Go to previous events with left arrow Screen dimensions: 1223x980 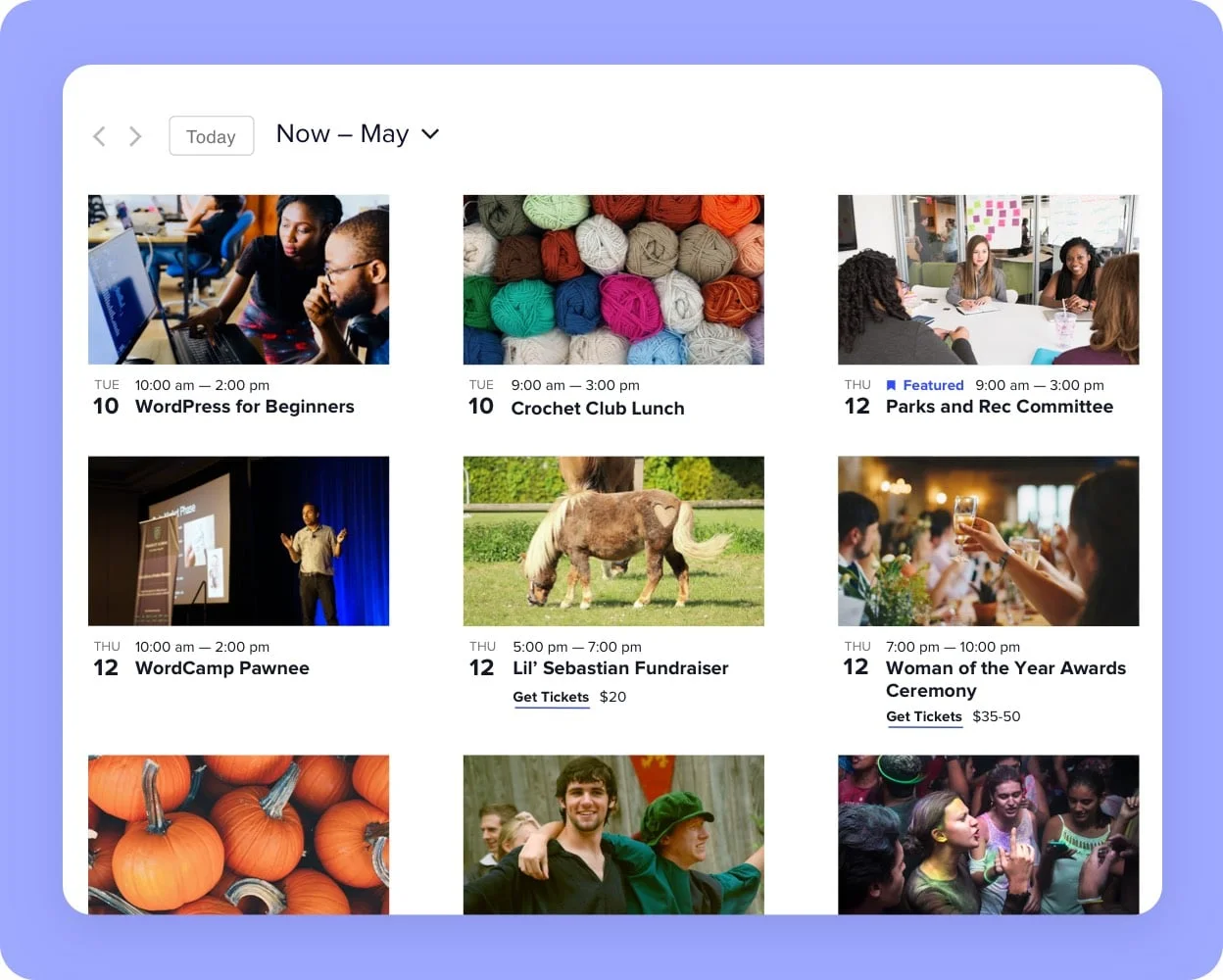[x=99, y=136]
